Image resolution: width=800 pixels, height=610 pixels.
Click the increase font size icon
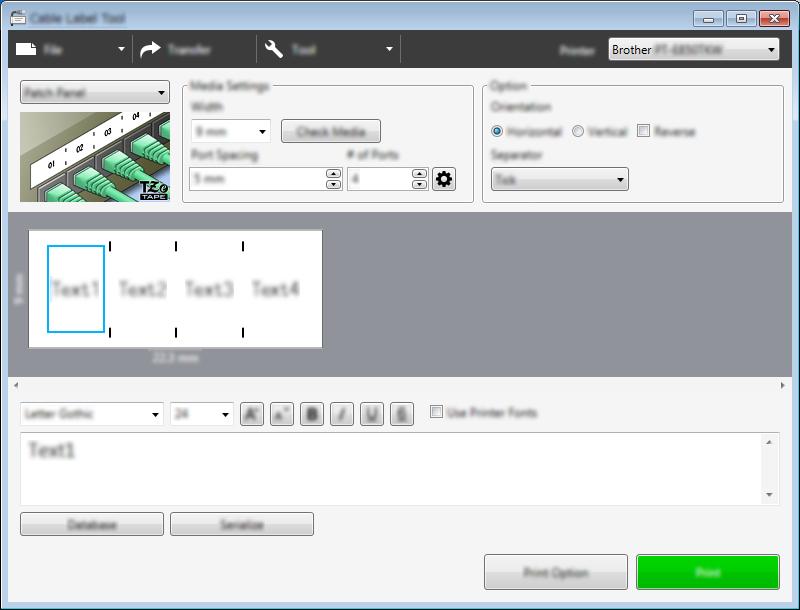point(252,414)
